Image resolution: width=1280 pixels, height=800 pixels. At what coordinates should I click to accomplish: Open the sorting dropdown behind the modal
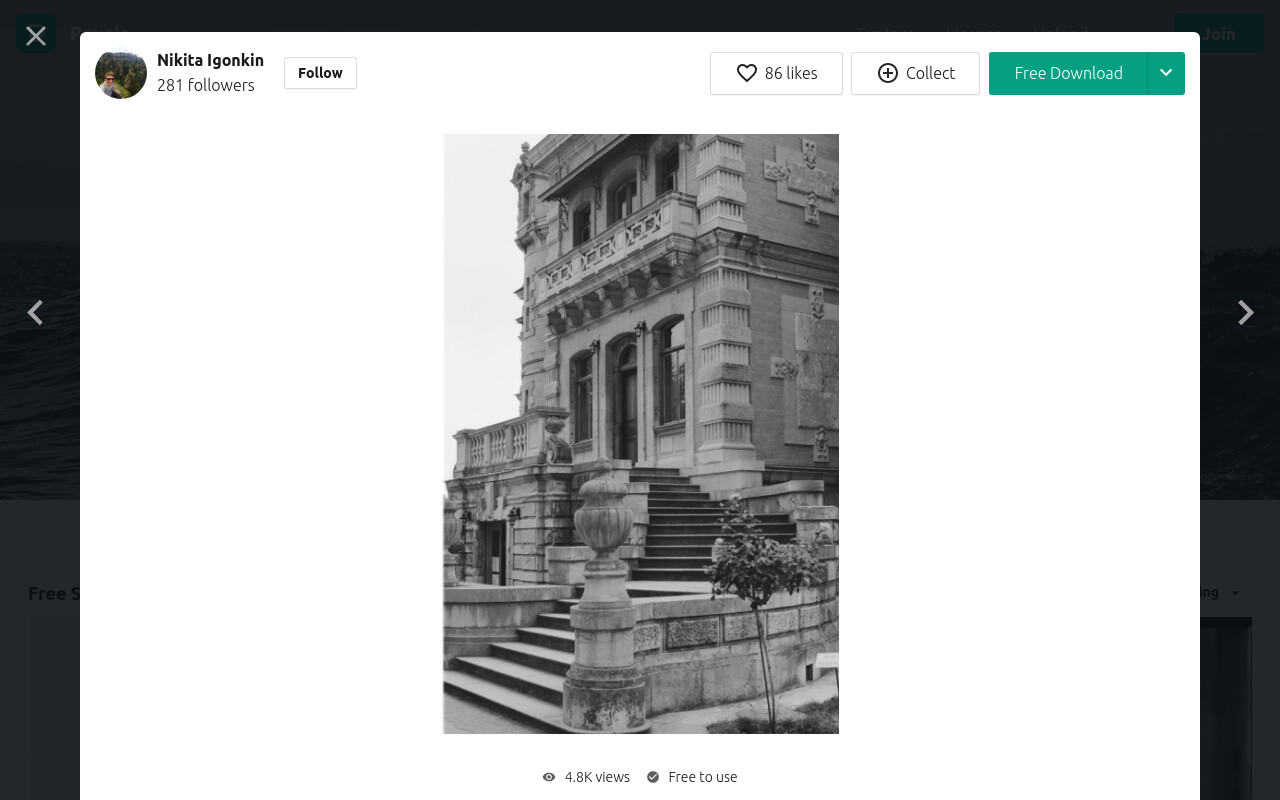tap(1221, 593)
